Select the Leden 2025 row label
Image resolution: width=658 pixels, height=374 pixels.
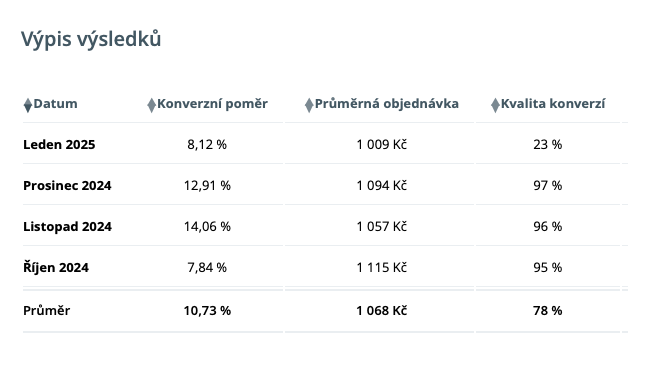59,144
